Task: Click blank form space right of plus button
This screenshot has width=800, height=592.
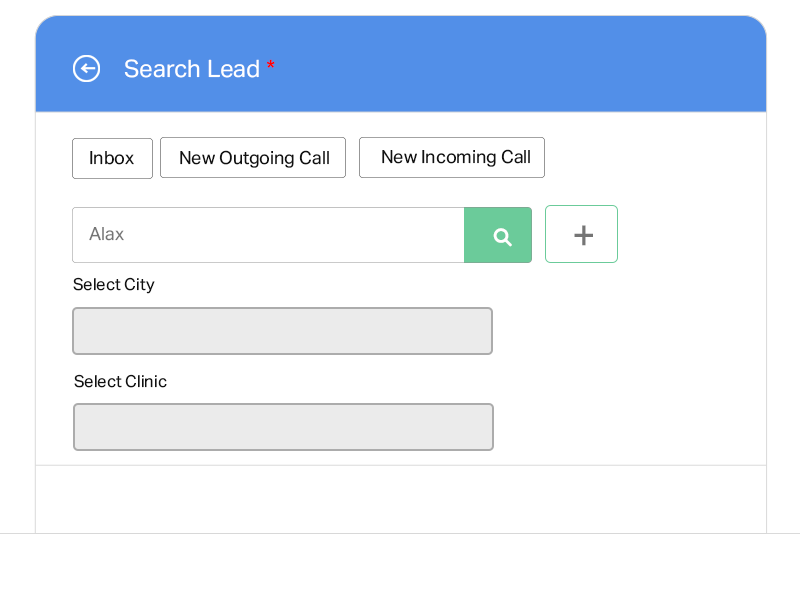Action: [691, 234]
